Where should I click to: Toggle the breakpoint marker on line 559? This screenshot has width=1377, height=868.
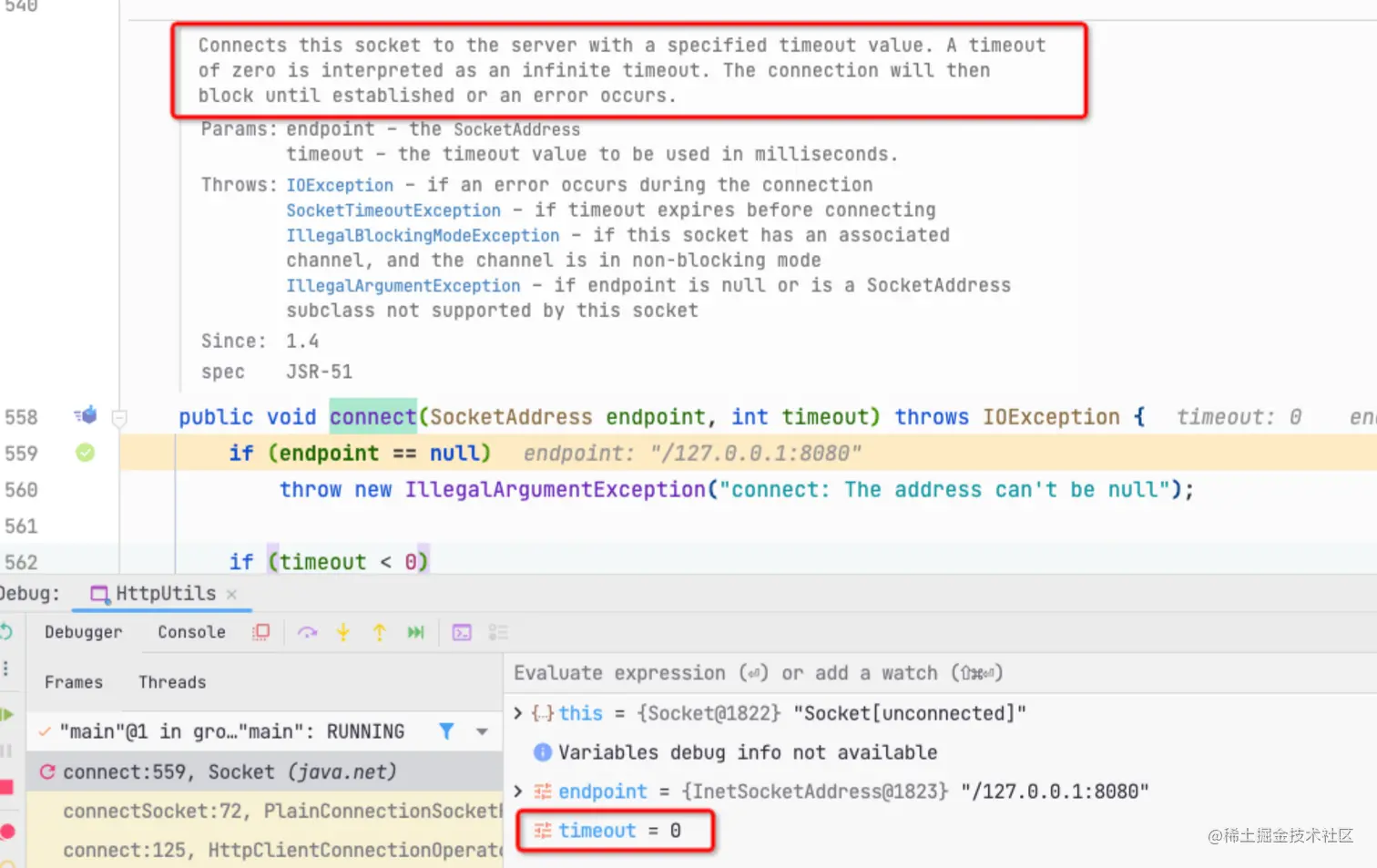pos(84,453)
